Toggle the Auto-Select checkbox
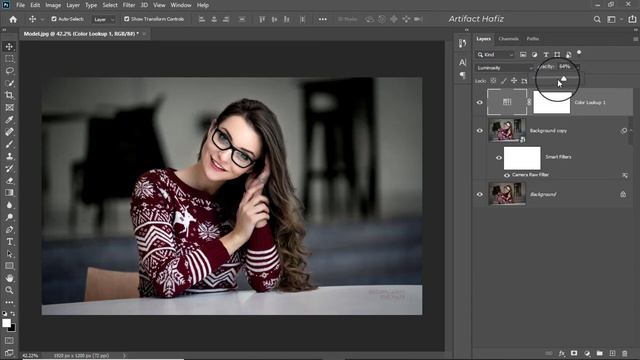640x360 pixels. click(x=54, y=19)
